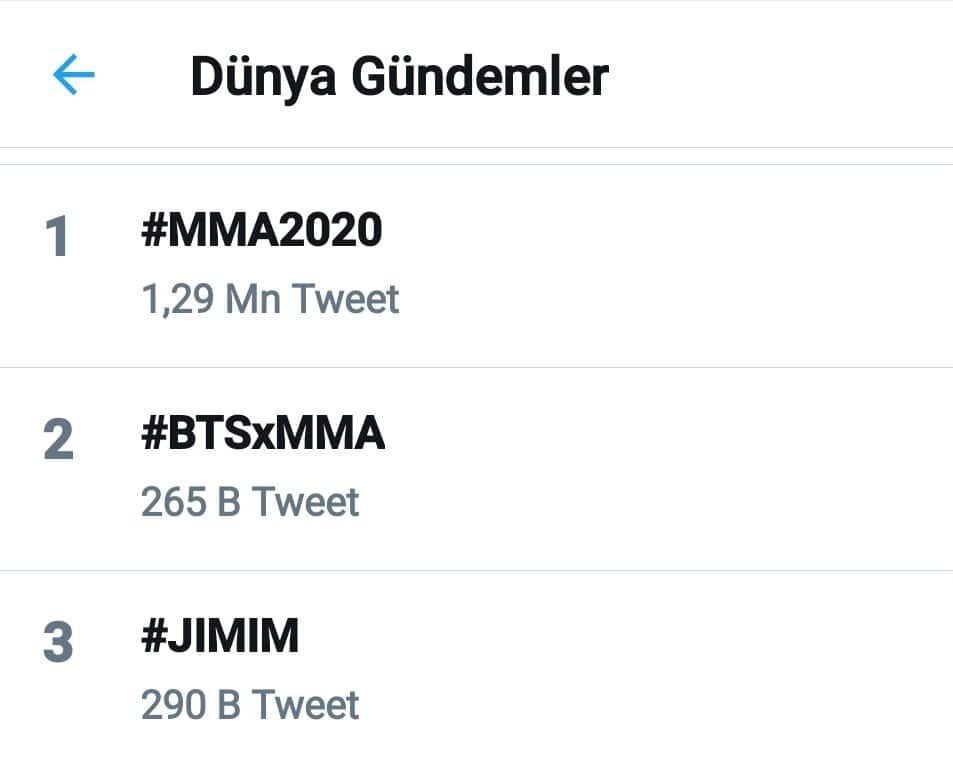Select the 265 B Tweet count
The image size is (953, 769).
click(250, 502)
